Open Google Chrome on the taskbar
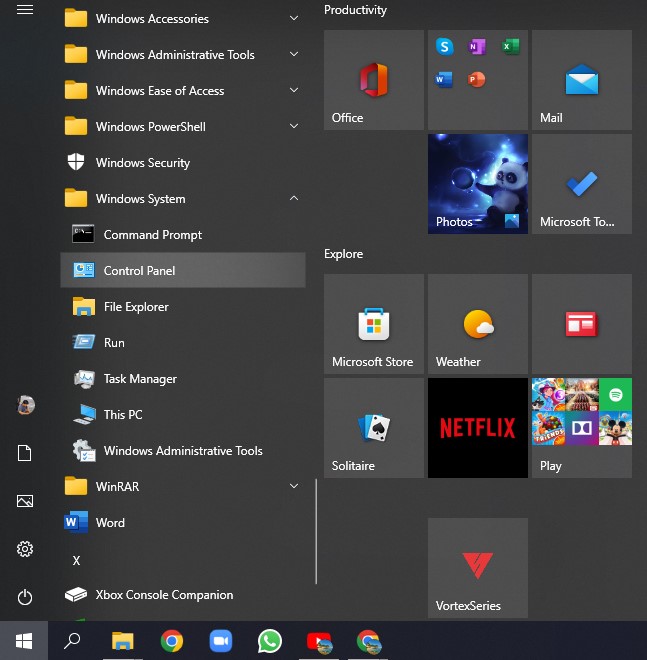The image size is (647, 660). (x=172, y=641)
